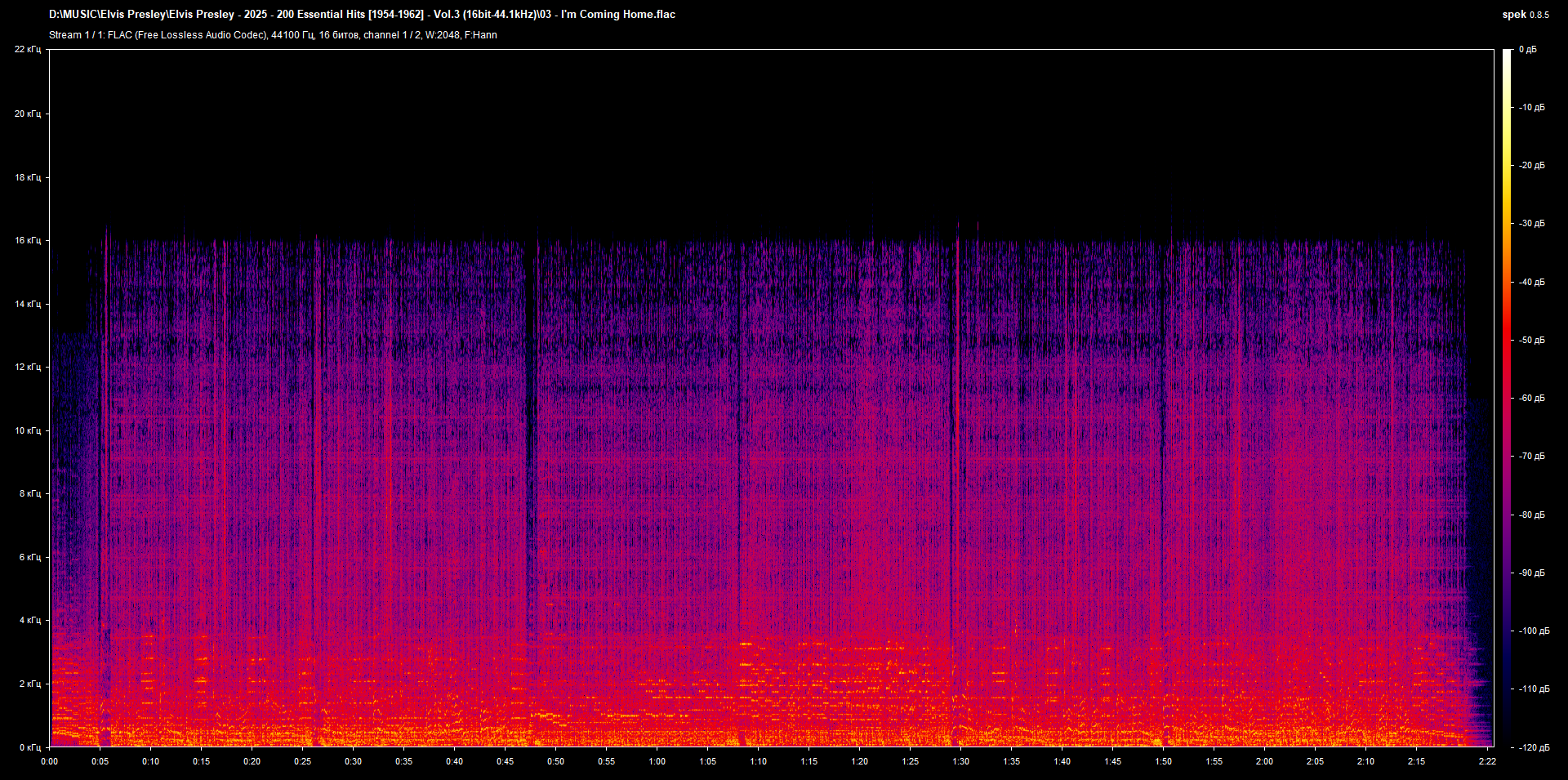Click the 1:00 time marker
Image resolution: width=1568 pixels, height=780 pixels.
pos(657,761)
